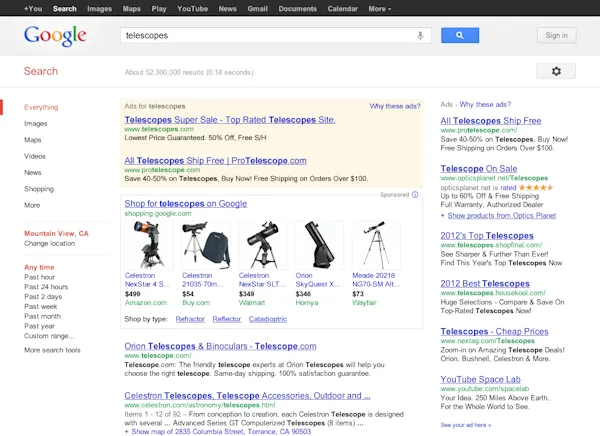Open the Celestron NexStar 4 SE product image

(x=149, y=245)
